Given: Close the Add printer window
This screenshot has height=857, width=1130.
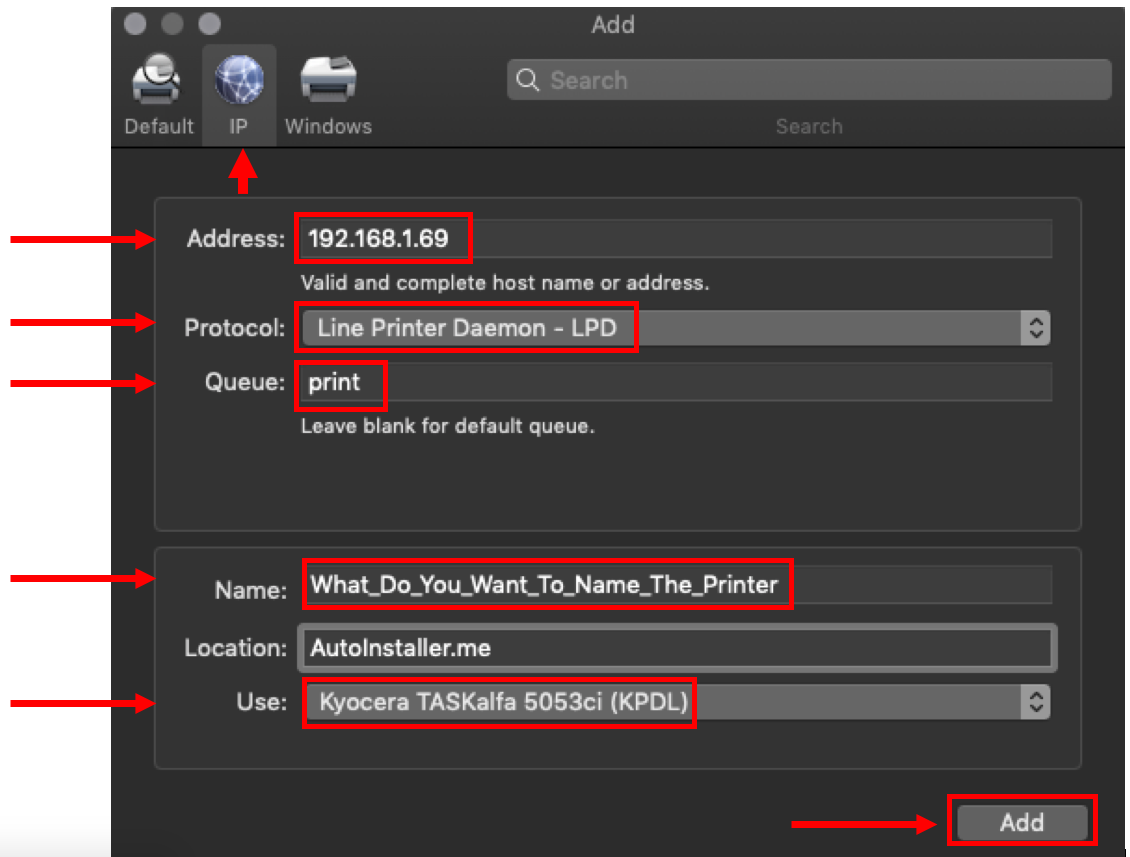Looking at the screenshot, I should pyautogui.click(x=136, y=23).
